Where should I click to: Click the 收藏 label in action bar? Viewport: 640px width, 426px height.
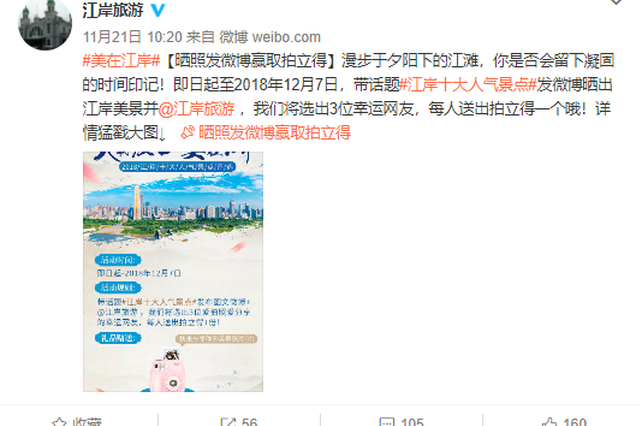(87, 422)
